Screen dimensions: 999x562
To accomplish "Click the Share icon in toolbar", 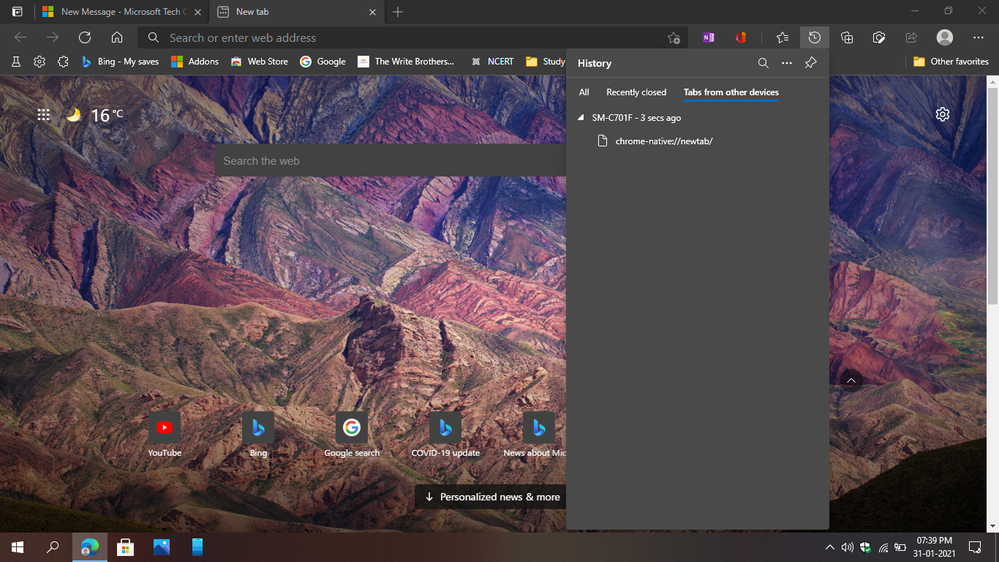I will click(911, 38).
